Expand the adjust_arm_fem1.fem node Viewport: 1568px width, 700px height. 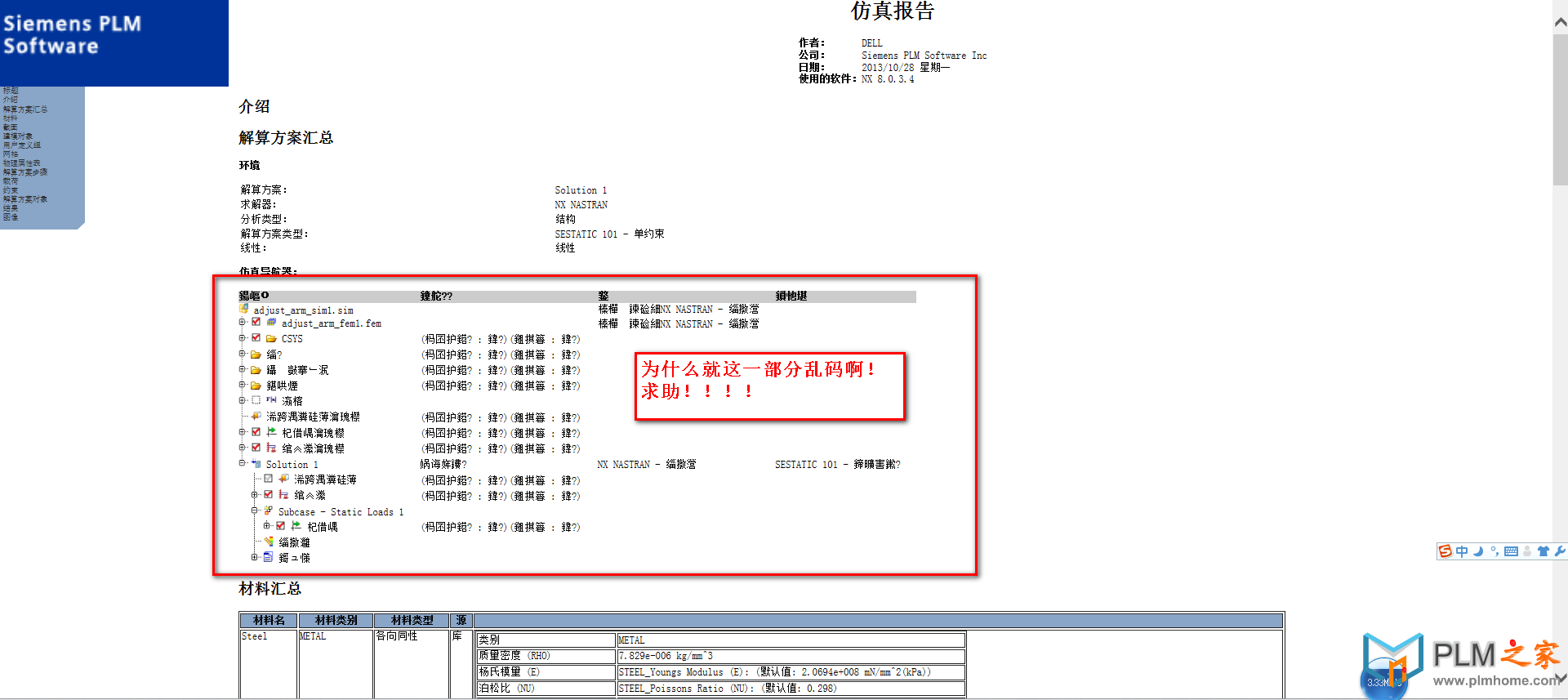(x=242, y=323)
